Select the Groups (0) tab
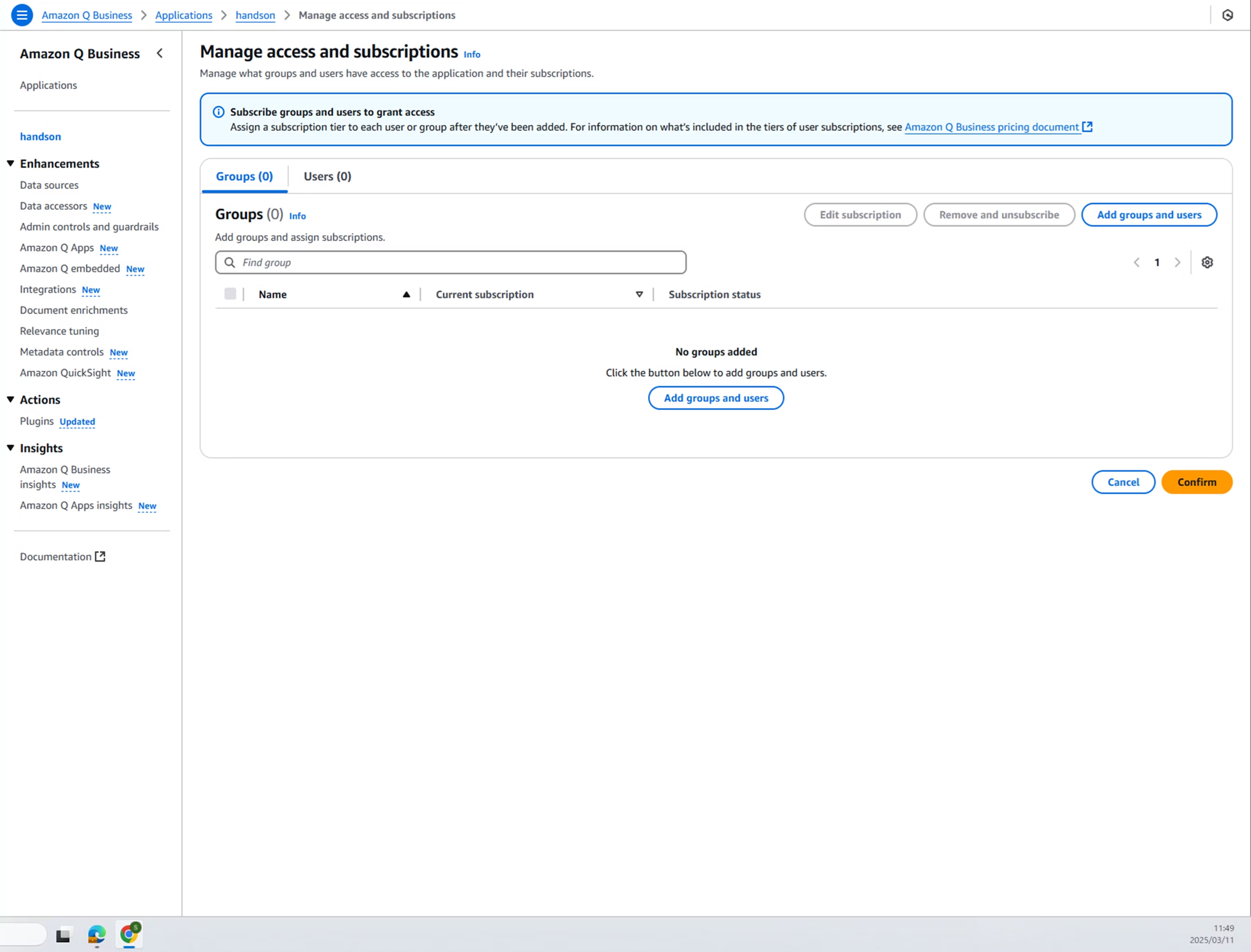 point(244,177)
